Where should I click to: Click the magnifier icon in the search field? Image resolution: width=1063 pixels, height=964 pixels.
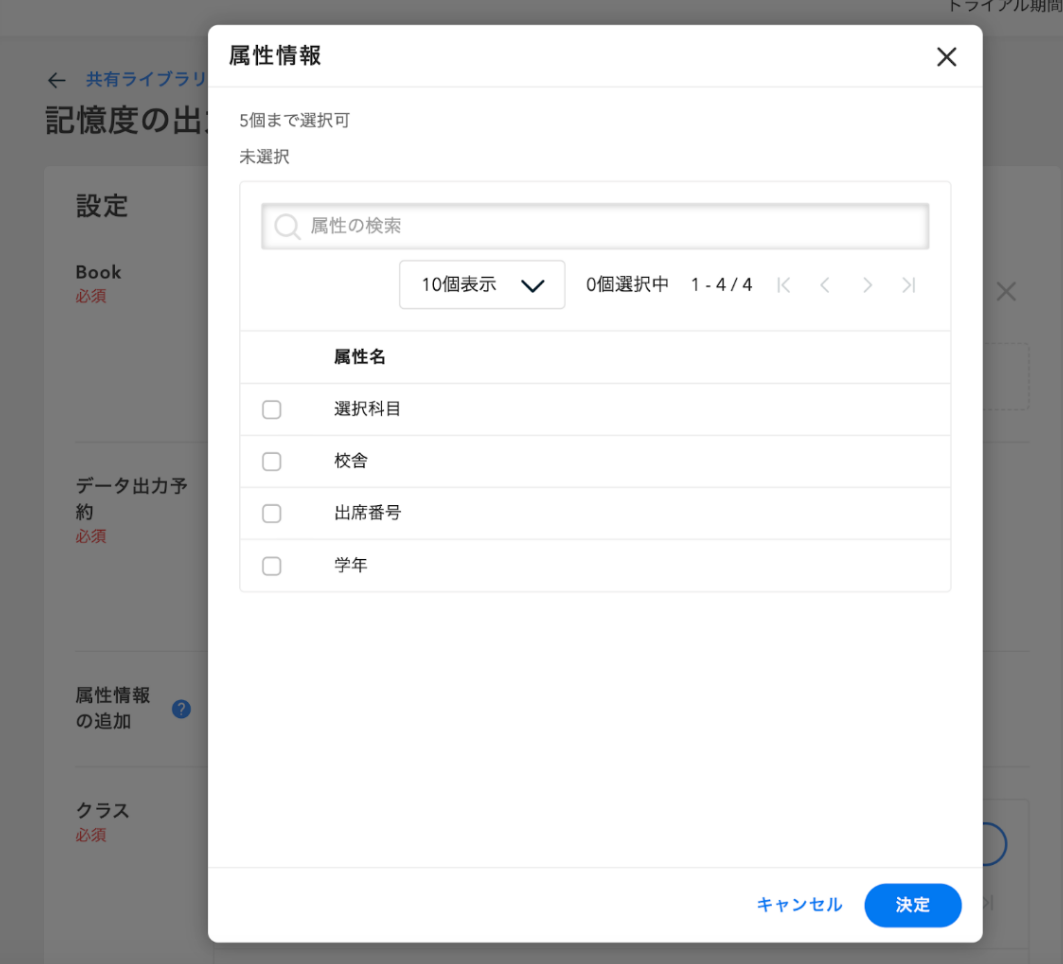[x=287, y=226]
